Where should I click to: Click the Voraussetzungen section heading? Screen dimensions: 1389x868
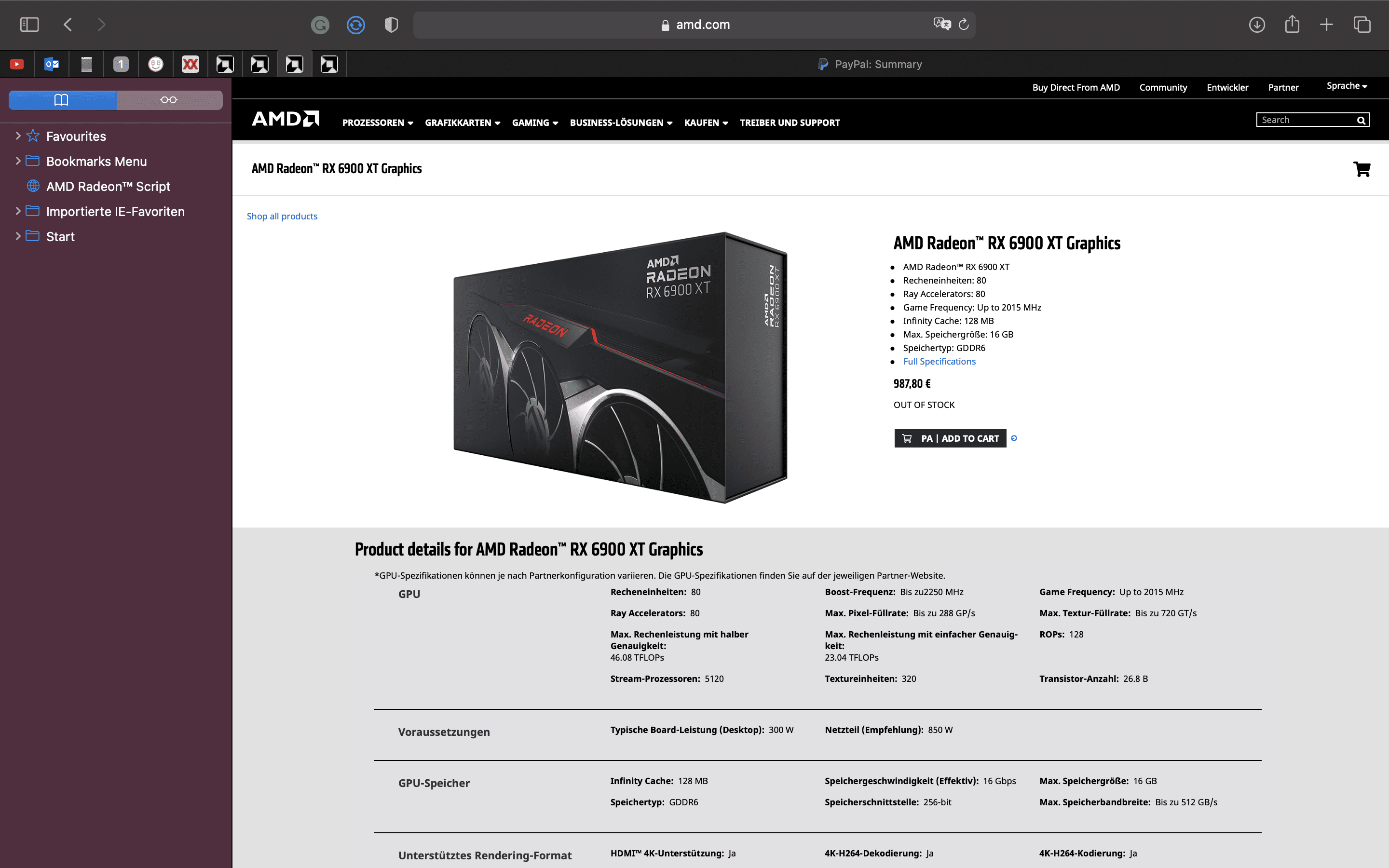(444, 732)
